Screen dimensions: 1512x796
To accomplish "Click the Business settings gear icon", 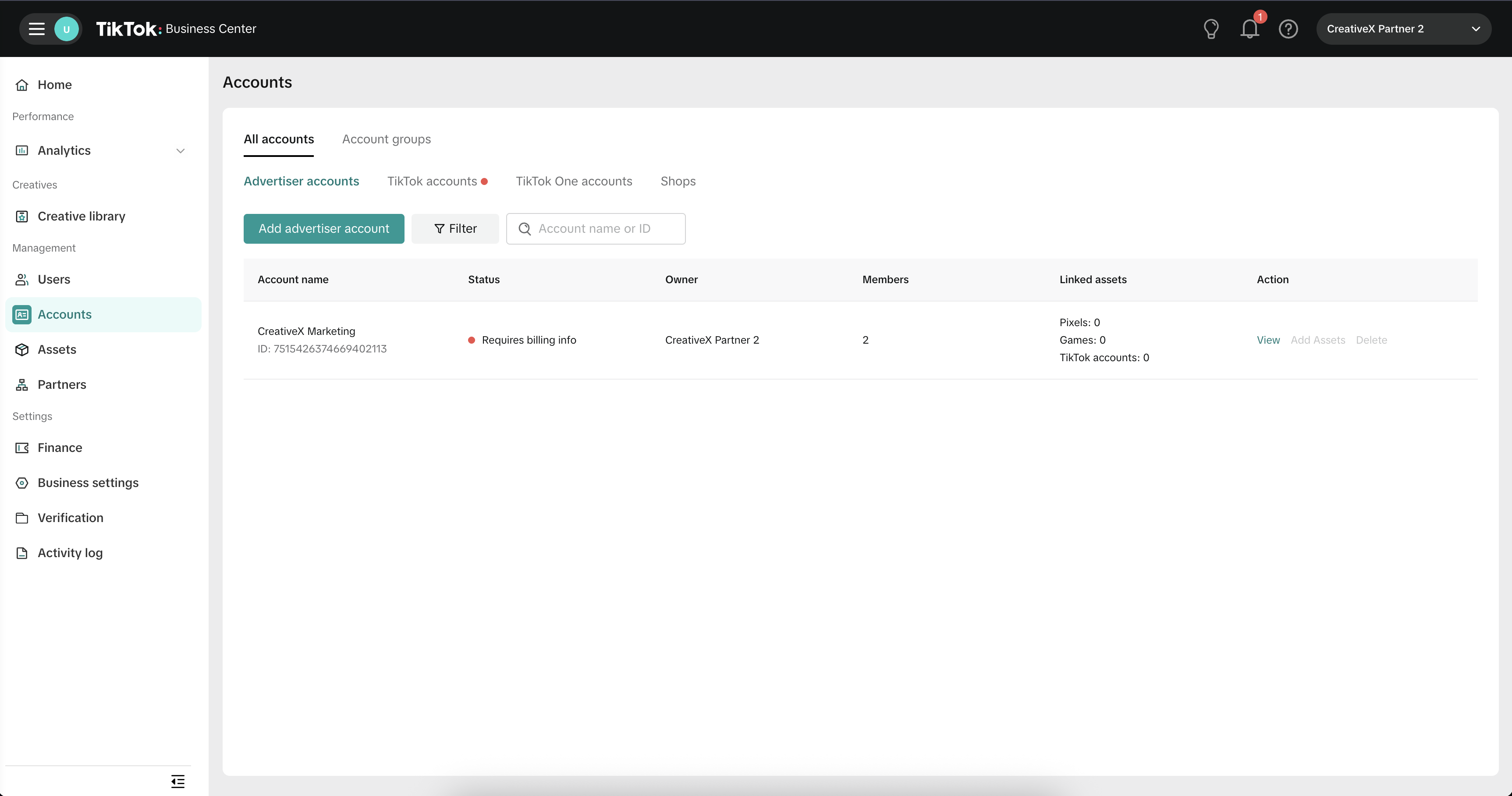I will (22, 483).
